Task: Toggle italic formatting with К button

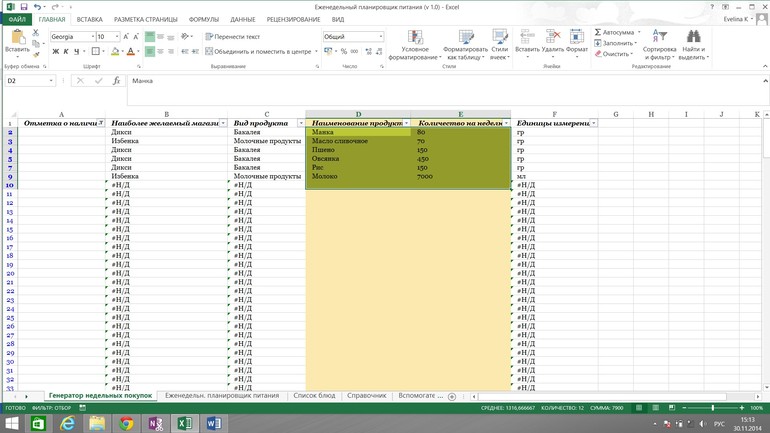Action: tap(66, 52)
